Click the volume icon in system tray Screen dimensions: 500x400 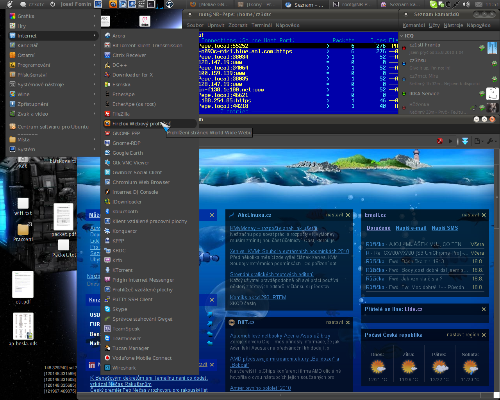[x=467, y=4]
